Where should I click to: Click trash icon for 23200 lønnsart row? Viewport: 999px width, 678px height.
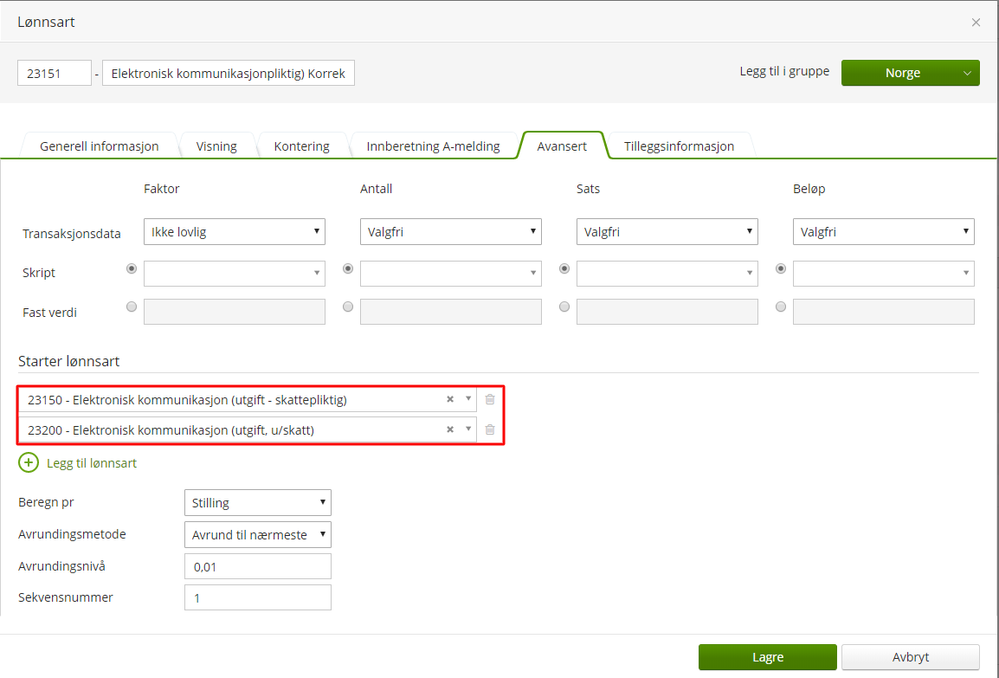(490, 430)
